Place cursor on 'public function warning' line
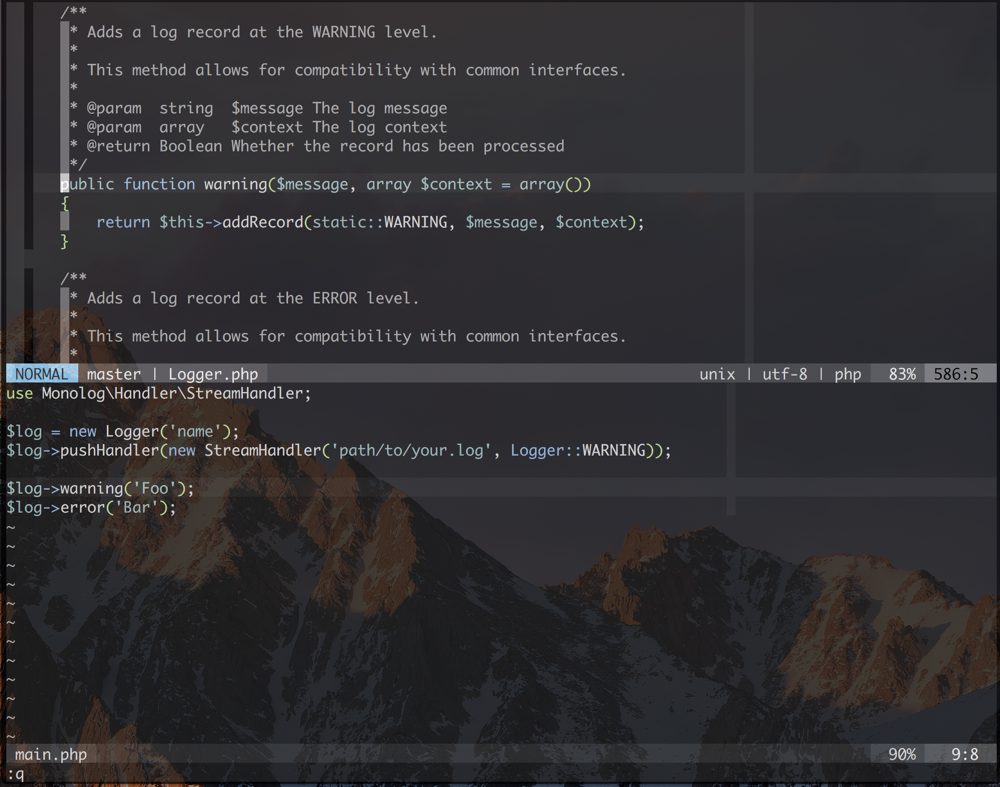This screenshot has height=787, width=1000. click(x=326, y=184)
